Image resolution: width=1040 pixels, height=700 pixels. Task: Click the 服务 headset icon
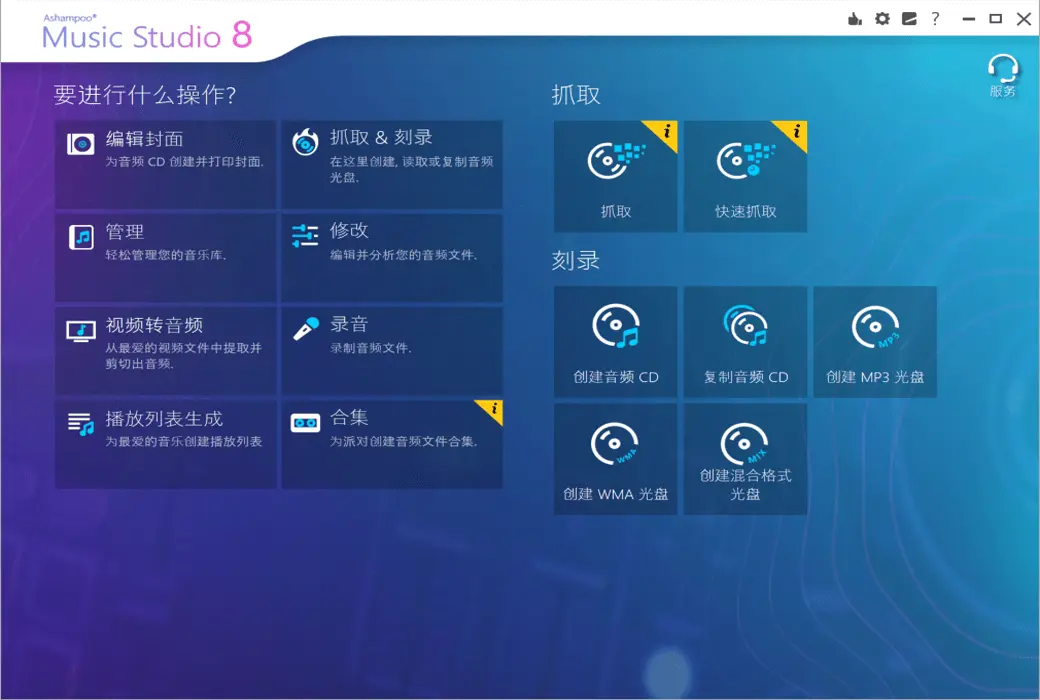(x=1002, y=68)
